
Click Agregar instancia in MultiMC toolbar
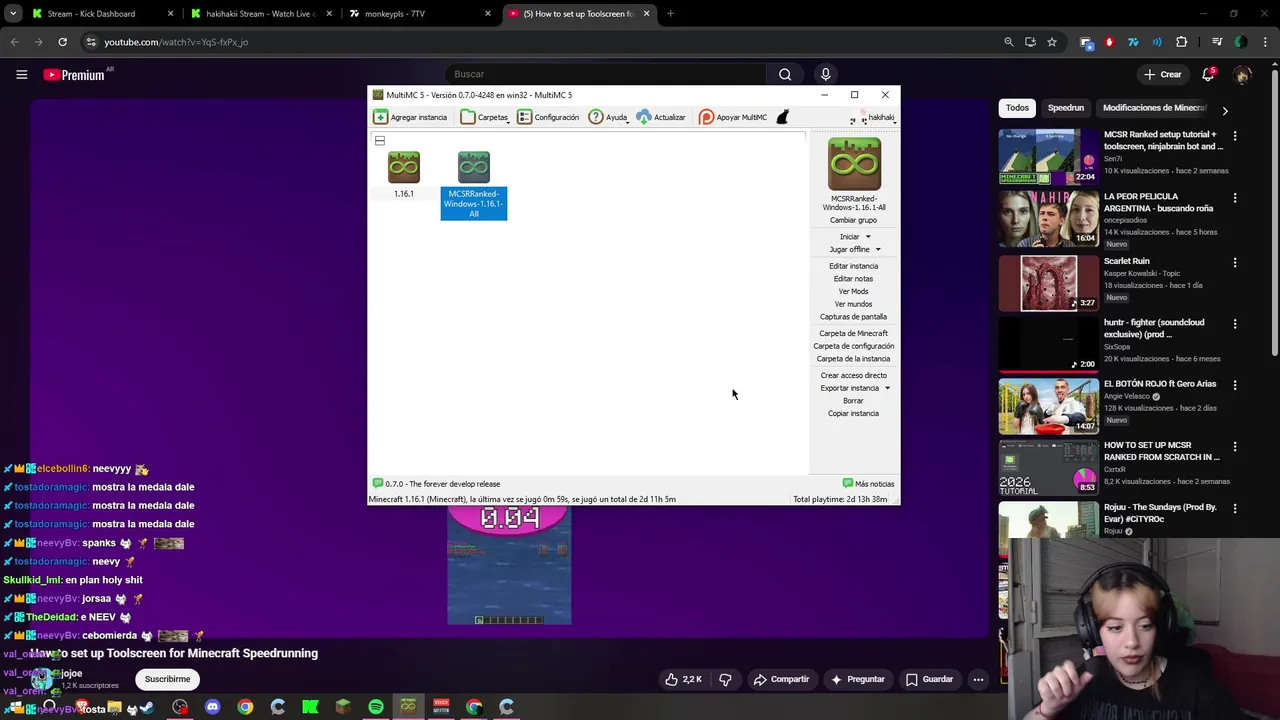click(x=410, y=117)
